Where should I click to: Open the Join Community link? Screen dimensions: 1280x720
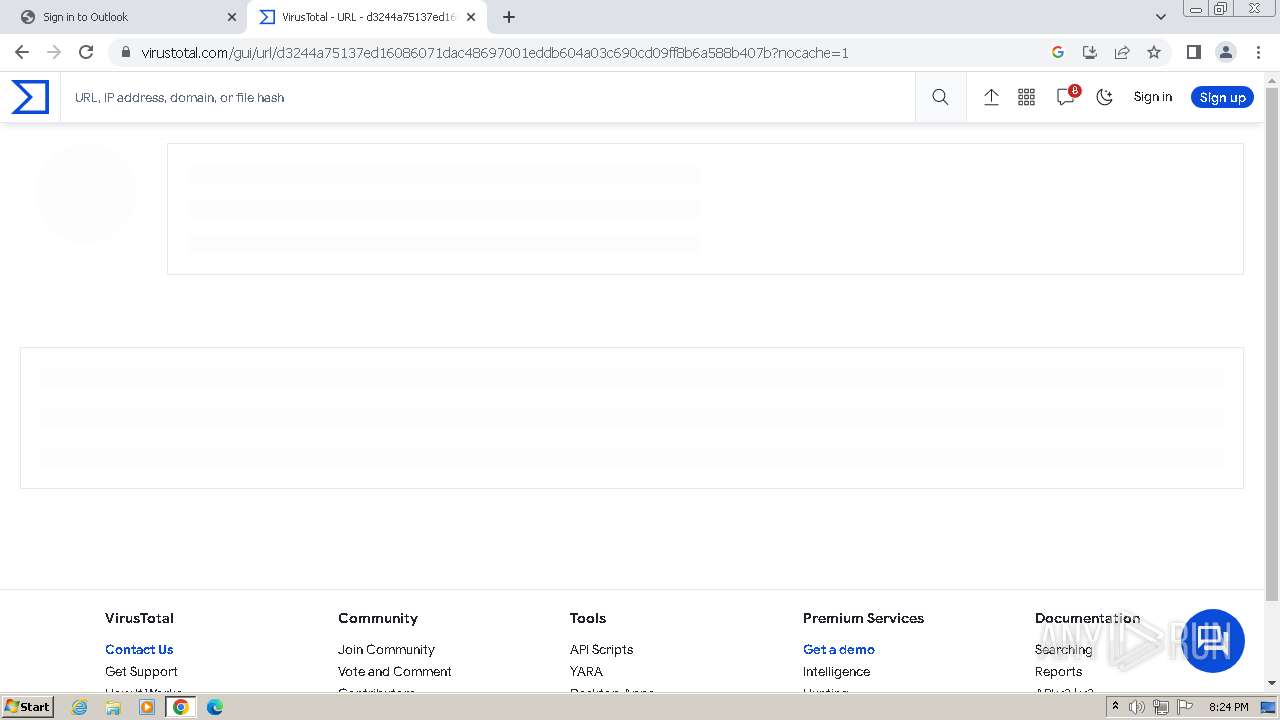point(386,649)
